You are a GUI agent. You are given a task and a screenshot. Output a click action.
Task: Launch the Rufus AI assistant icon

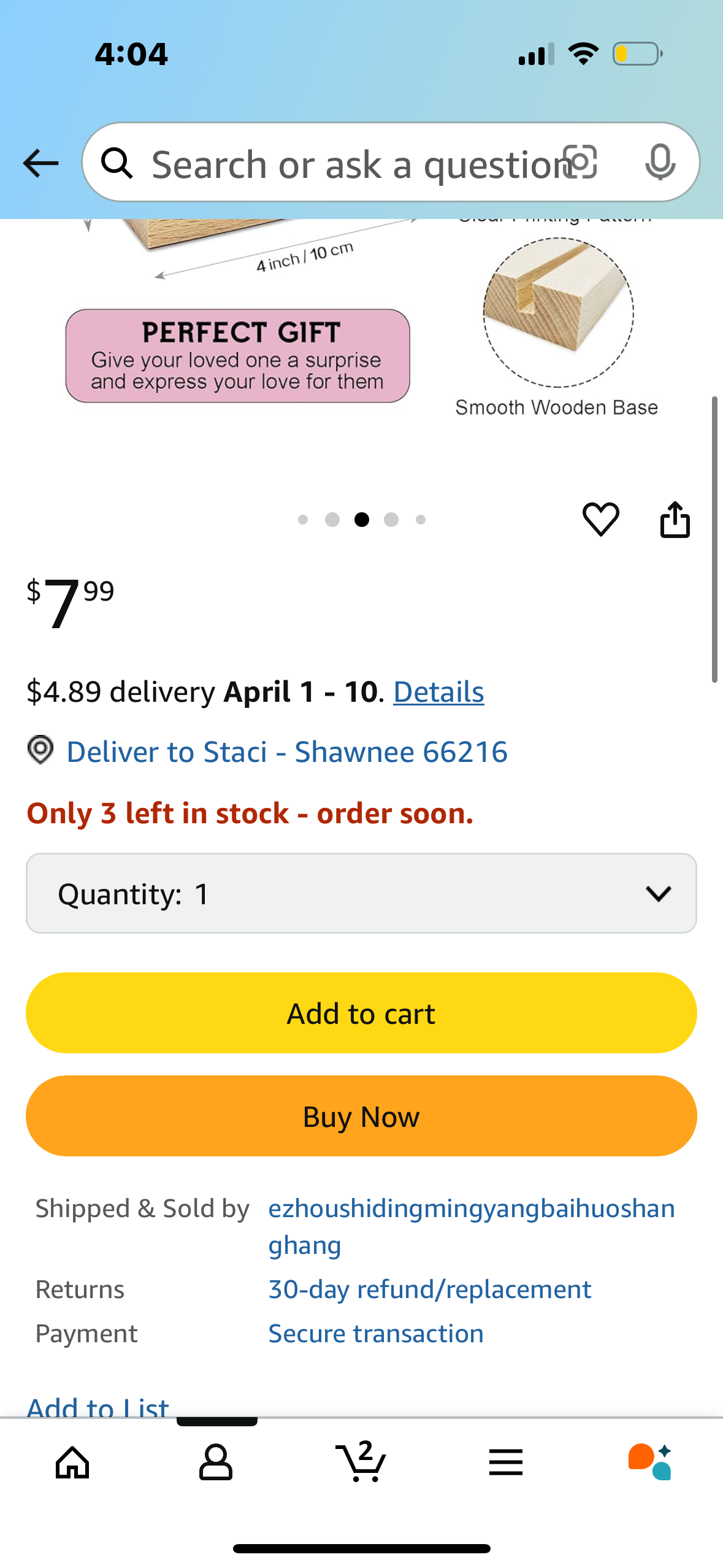pyautogui.click(x=650, y=1462)
